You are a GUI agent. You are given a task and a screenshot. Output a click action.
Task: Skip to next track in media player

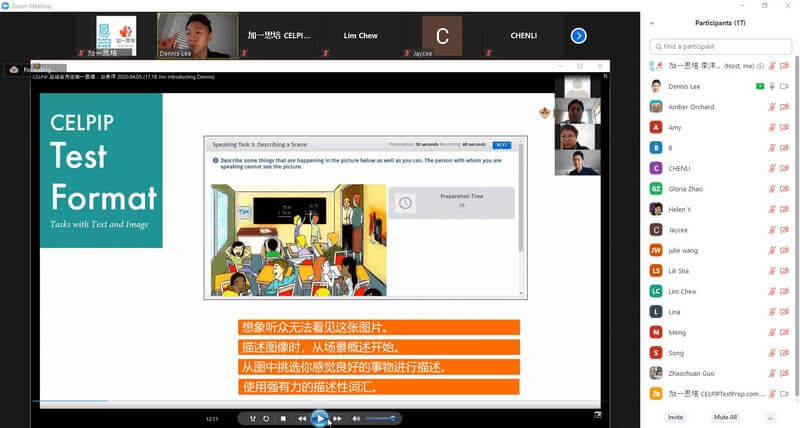[x=338, y=418]
